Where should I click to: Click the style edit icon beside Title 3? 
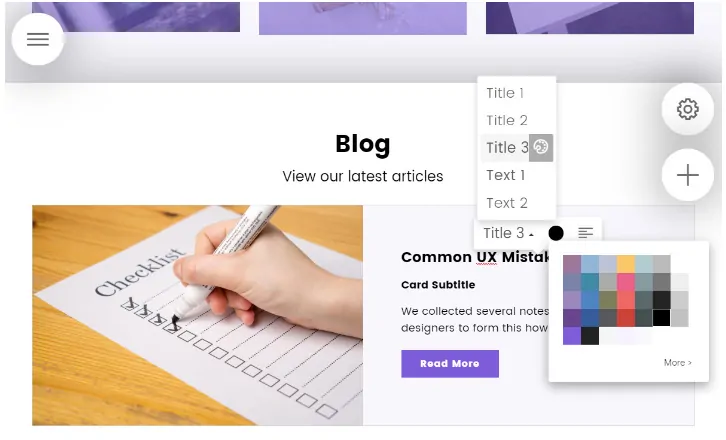point(541,148)
